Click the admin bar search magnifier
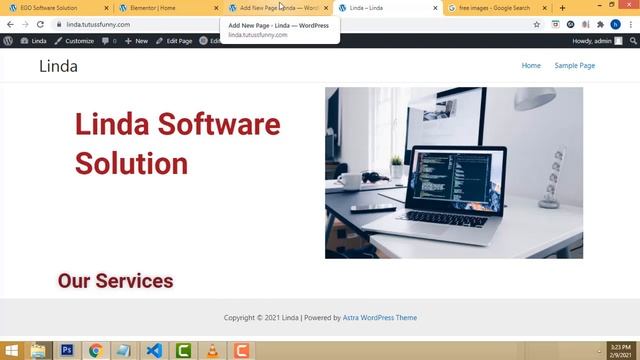 pos(633,41)
